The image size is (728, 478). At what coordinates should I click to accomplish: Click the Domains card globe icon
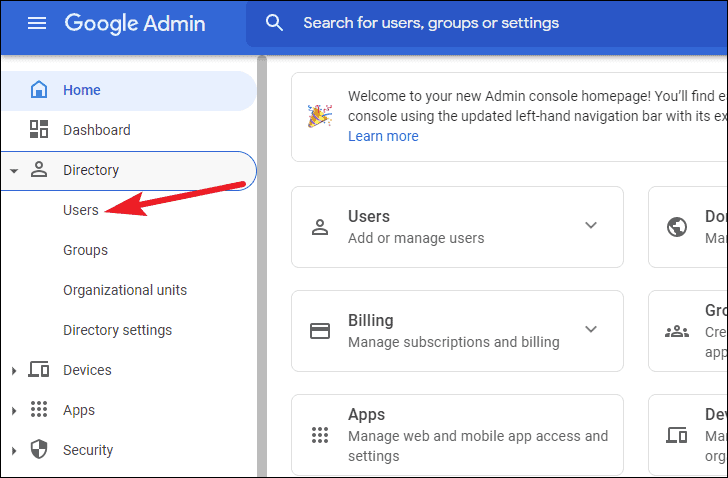(x=677, y=227)
